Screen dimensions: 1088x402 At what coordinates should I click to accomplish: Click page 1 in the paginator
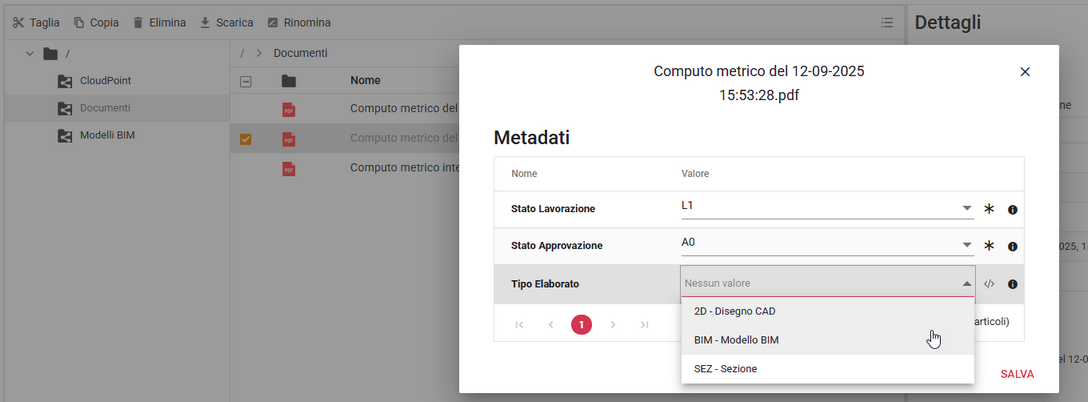[x=581, y=324]
